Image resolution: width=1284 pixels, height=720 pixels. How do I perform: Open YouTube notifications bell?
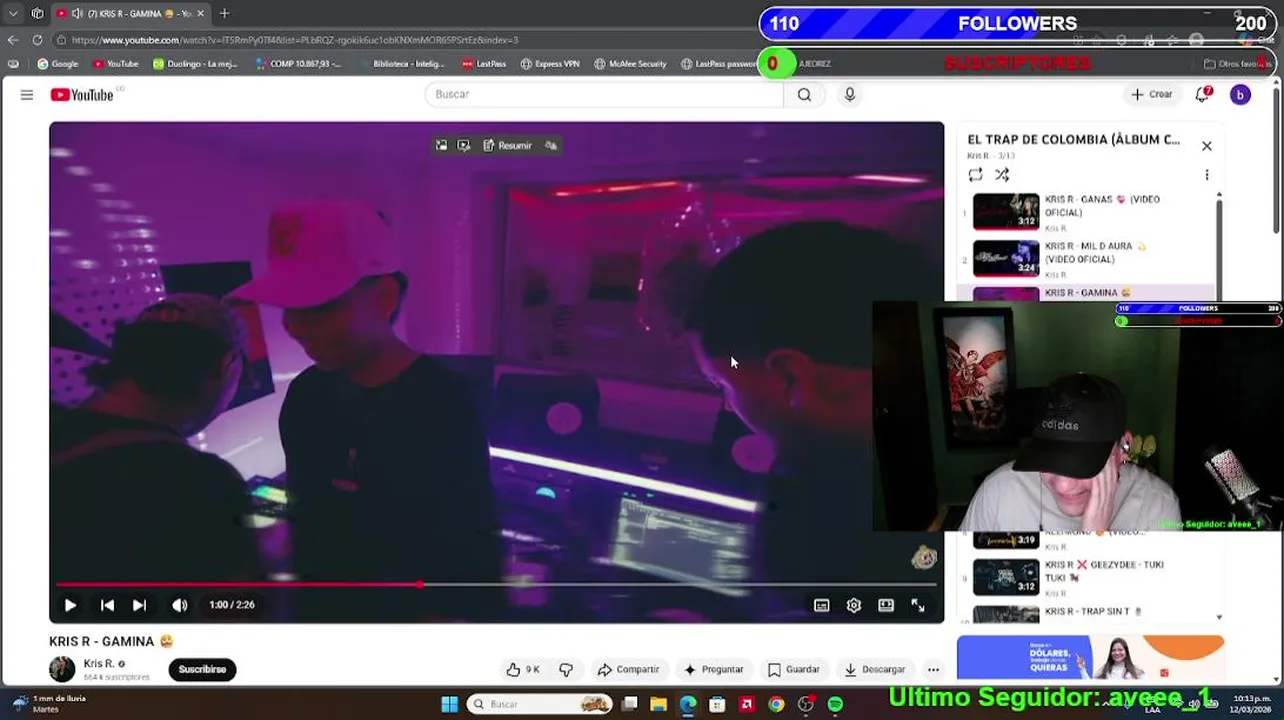pos(1203,94)
